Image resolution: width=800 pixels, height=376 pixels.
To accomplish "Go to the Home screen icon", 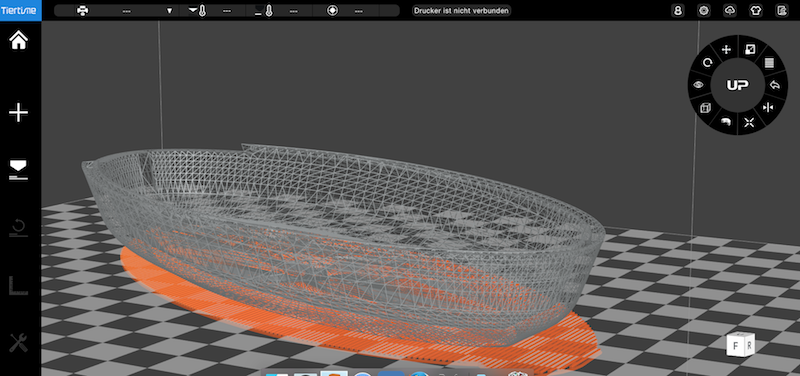I will [19, 40].
